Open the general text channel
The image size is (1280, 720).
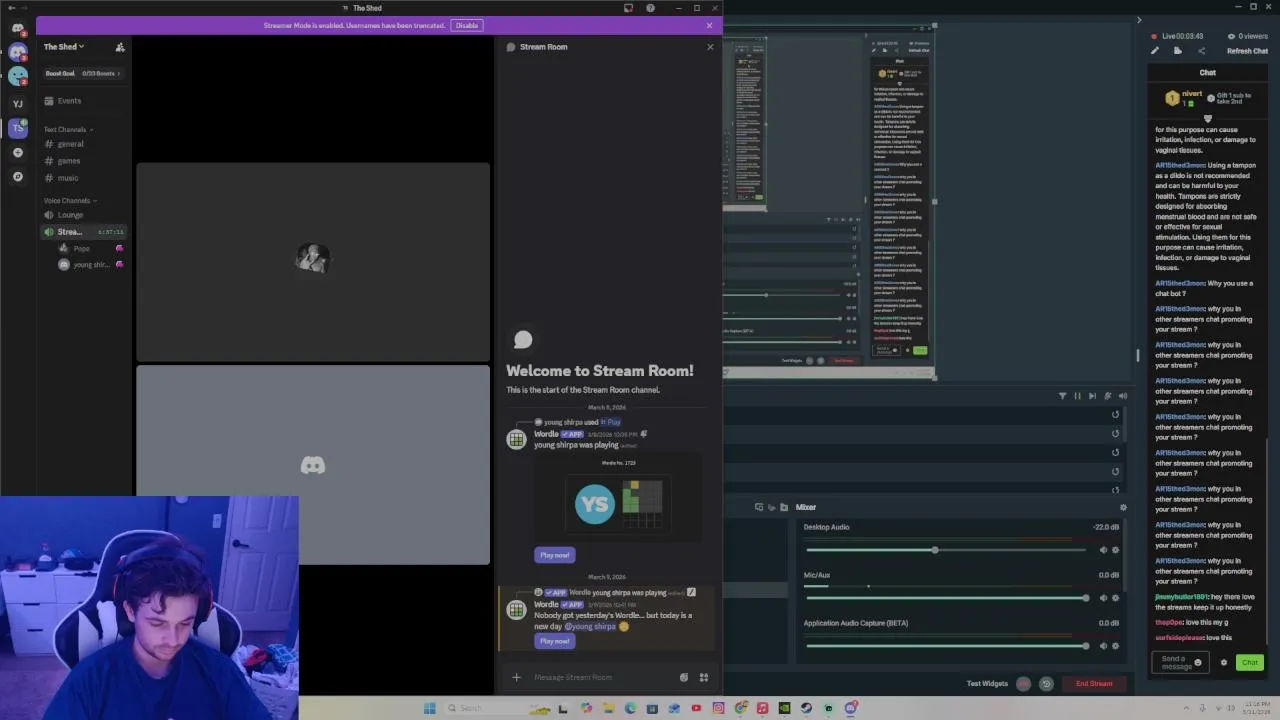(70, 144)
